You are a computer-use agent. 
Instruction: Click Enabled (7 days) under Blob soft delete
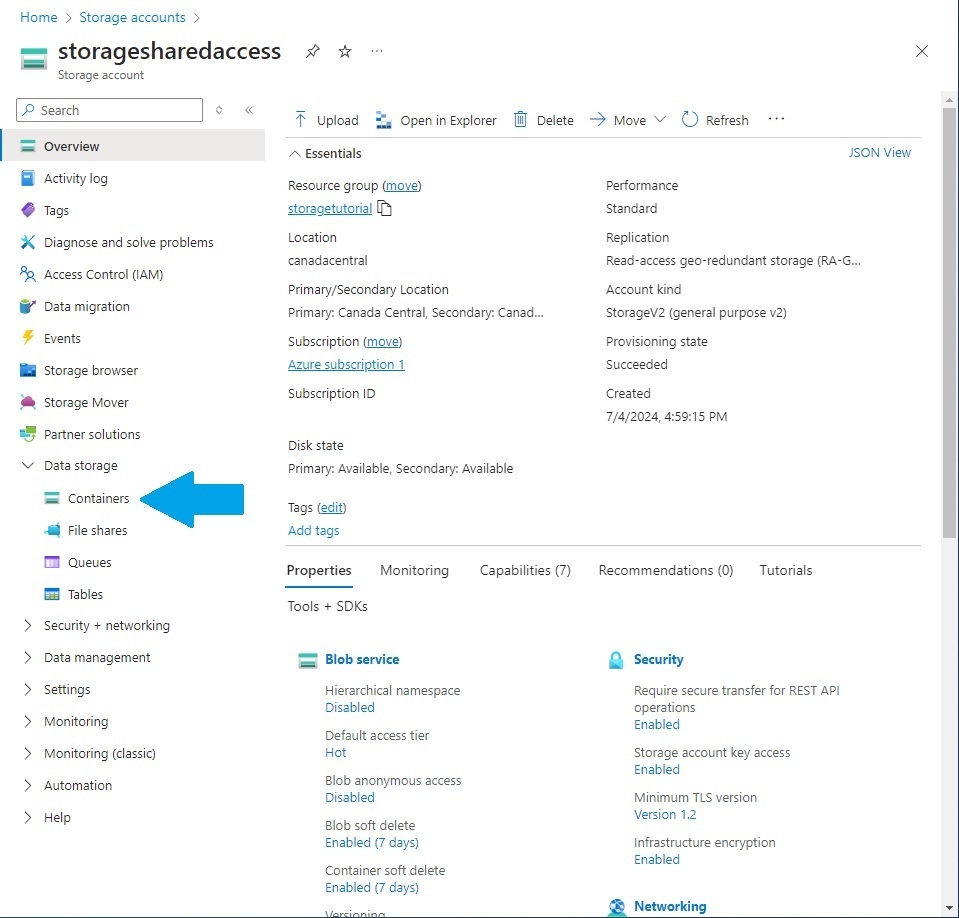372,843
